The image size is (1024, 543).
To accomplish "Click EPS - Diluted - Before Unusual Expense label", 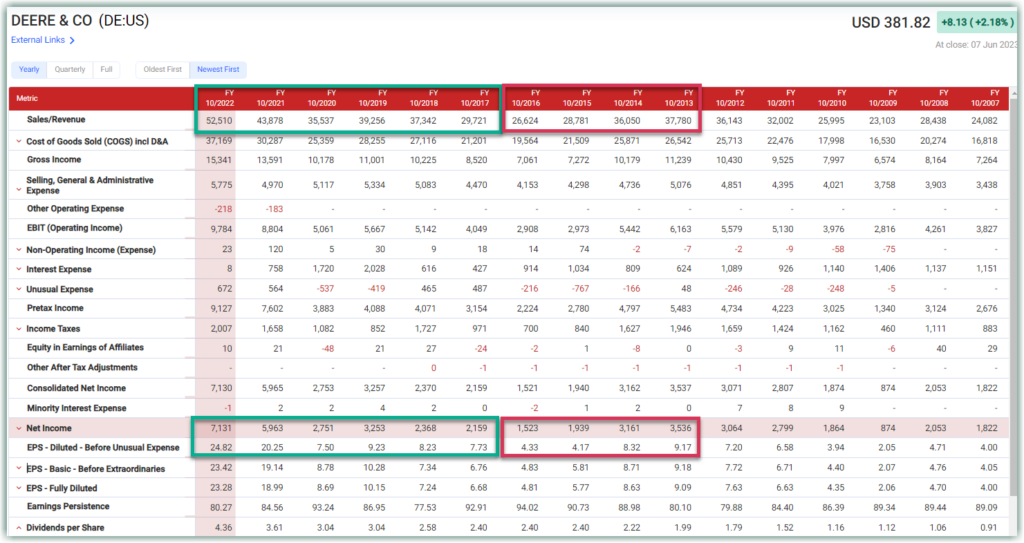I will pos(103,448).
